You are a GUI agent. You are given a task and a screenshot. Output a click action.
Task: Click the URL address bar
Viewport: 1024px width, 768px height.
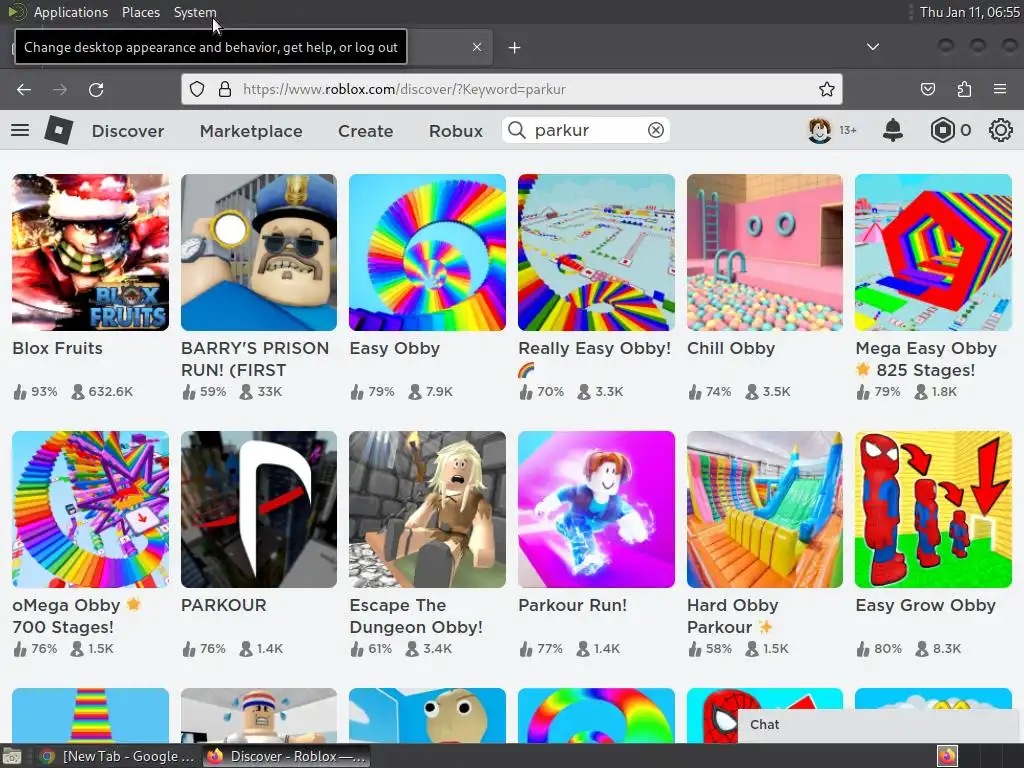coord(511,89)
